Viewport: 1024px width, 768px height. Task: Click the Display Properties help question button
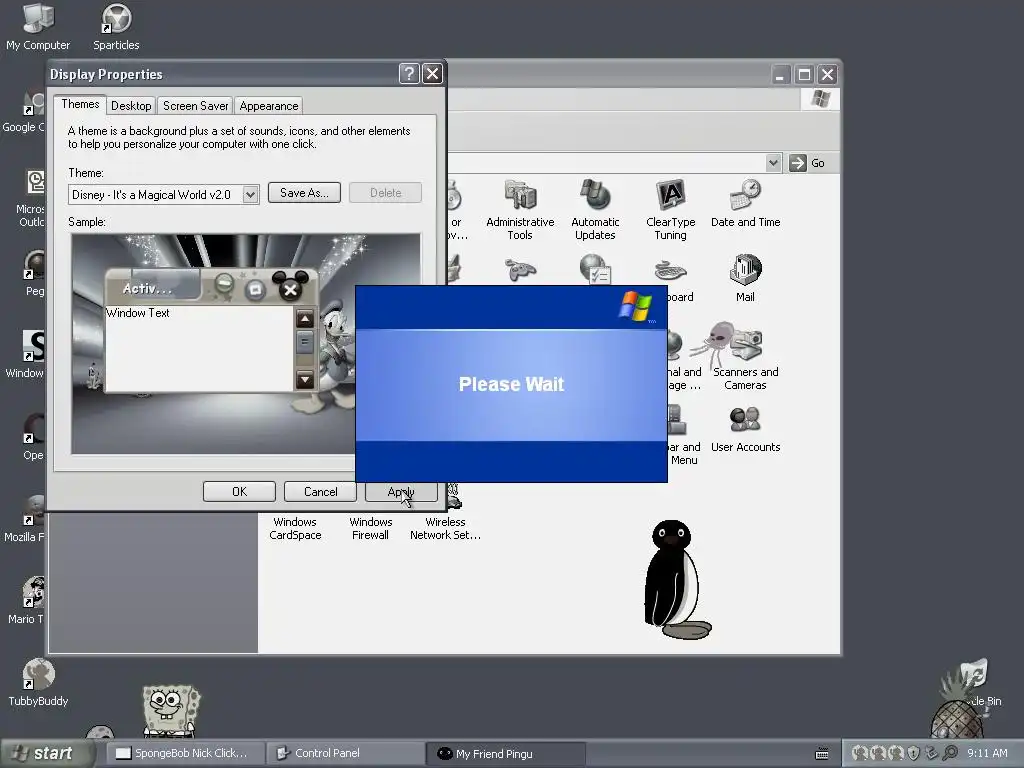point(409,74)
